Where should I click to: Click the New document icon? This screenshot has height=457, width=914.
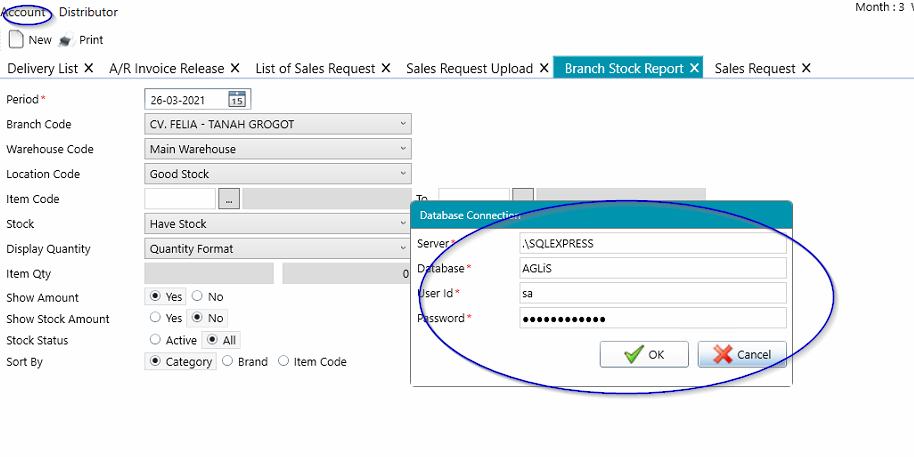(x=16, y=40)
